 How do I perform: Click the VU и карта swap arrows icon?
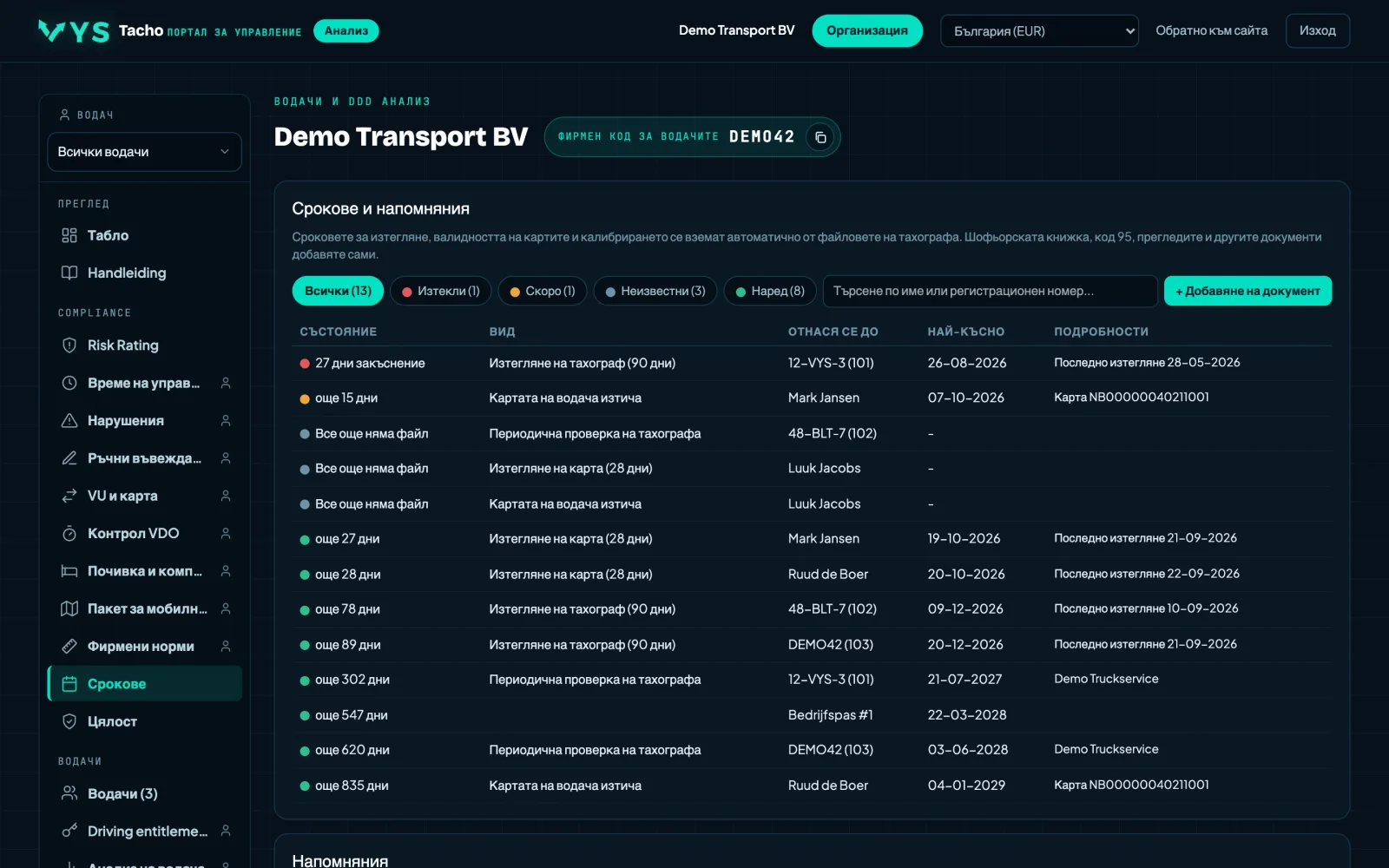pos(69,496)
